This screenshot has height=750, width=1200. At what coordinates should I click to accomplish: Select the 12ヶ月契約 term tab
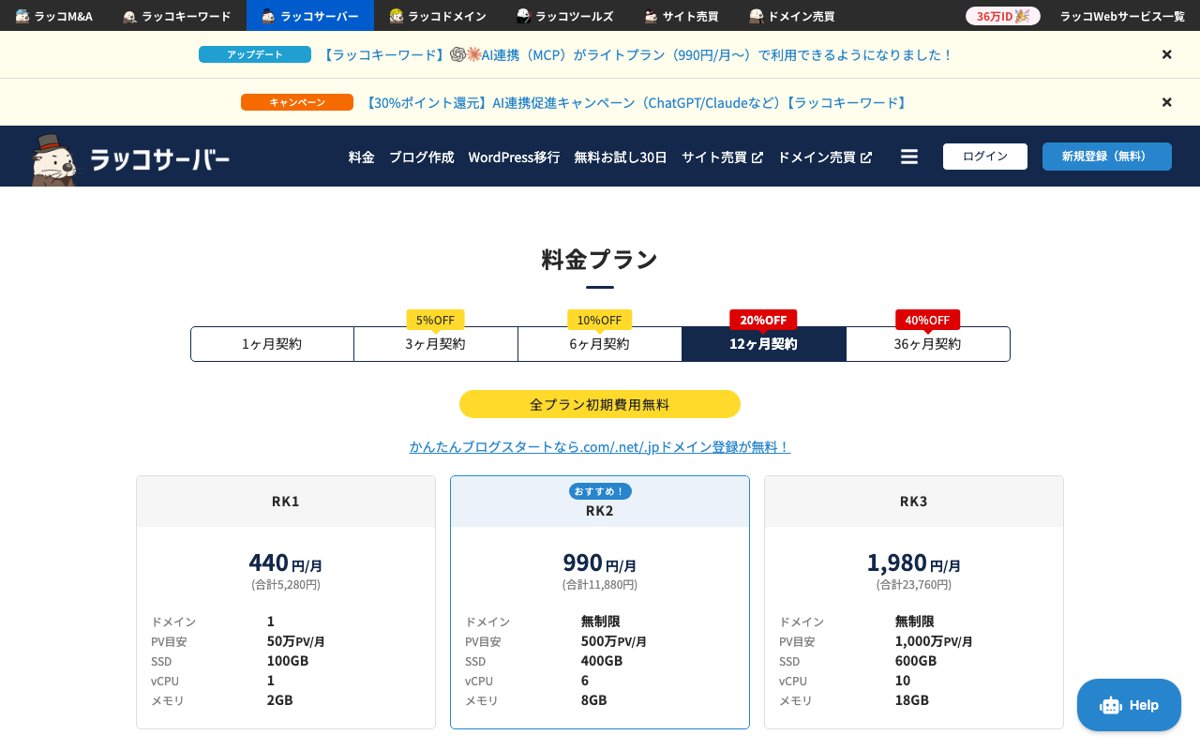(x=763, y=344)
